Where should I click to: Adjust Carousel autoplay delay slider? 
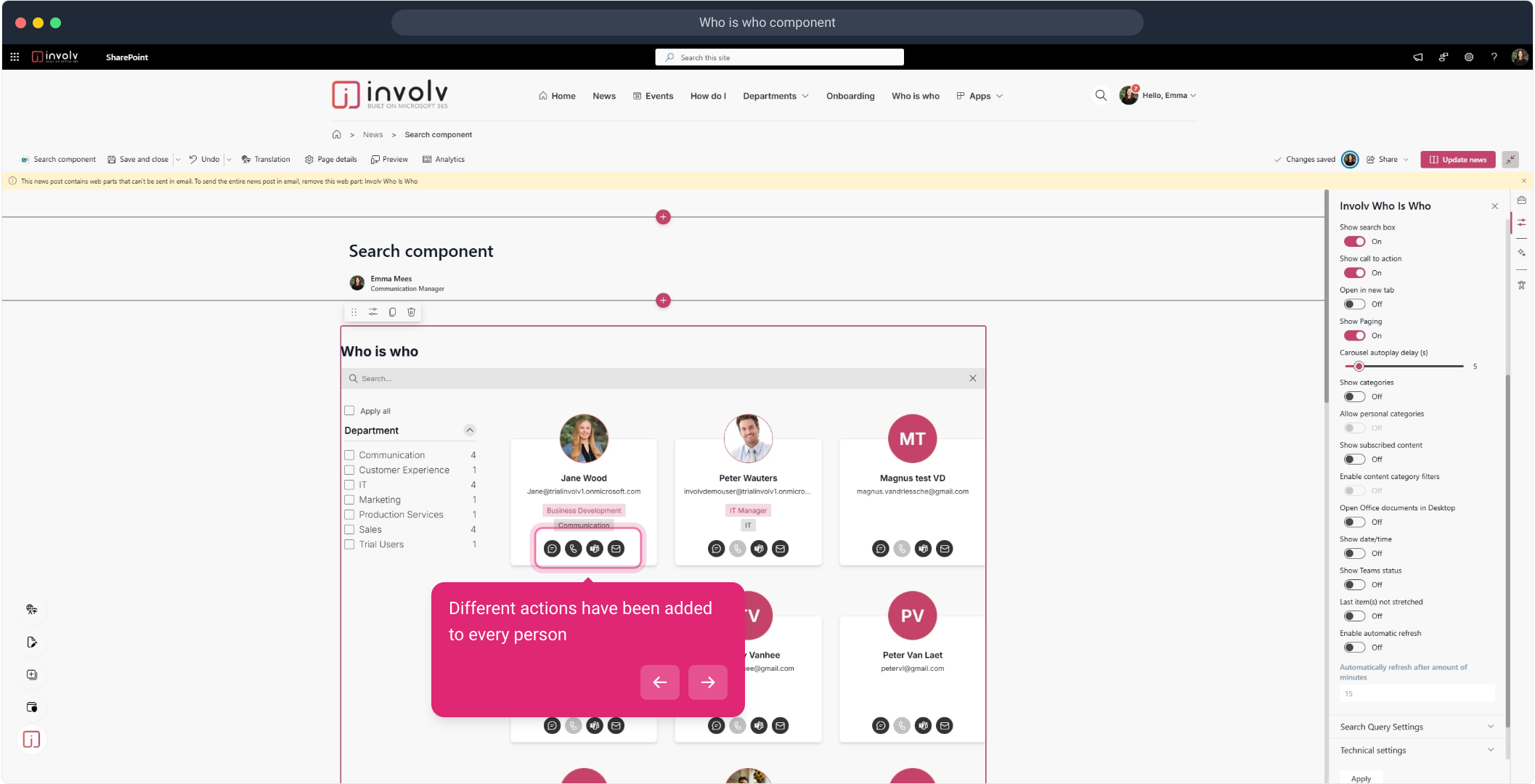(x=1359, y=366)
